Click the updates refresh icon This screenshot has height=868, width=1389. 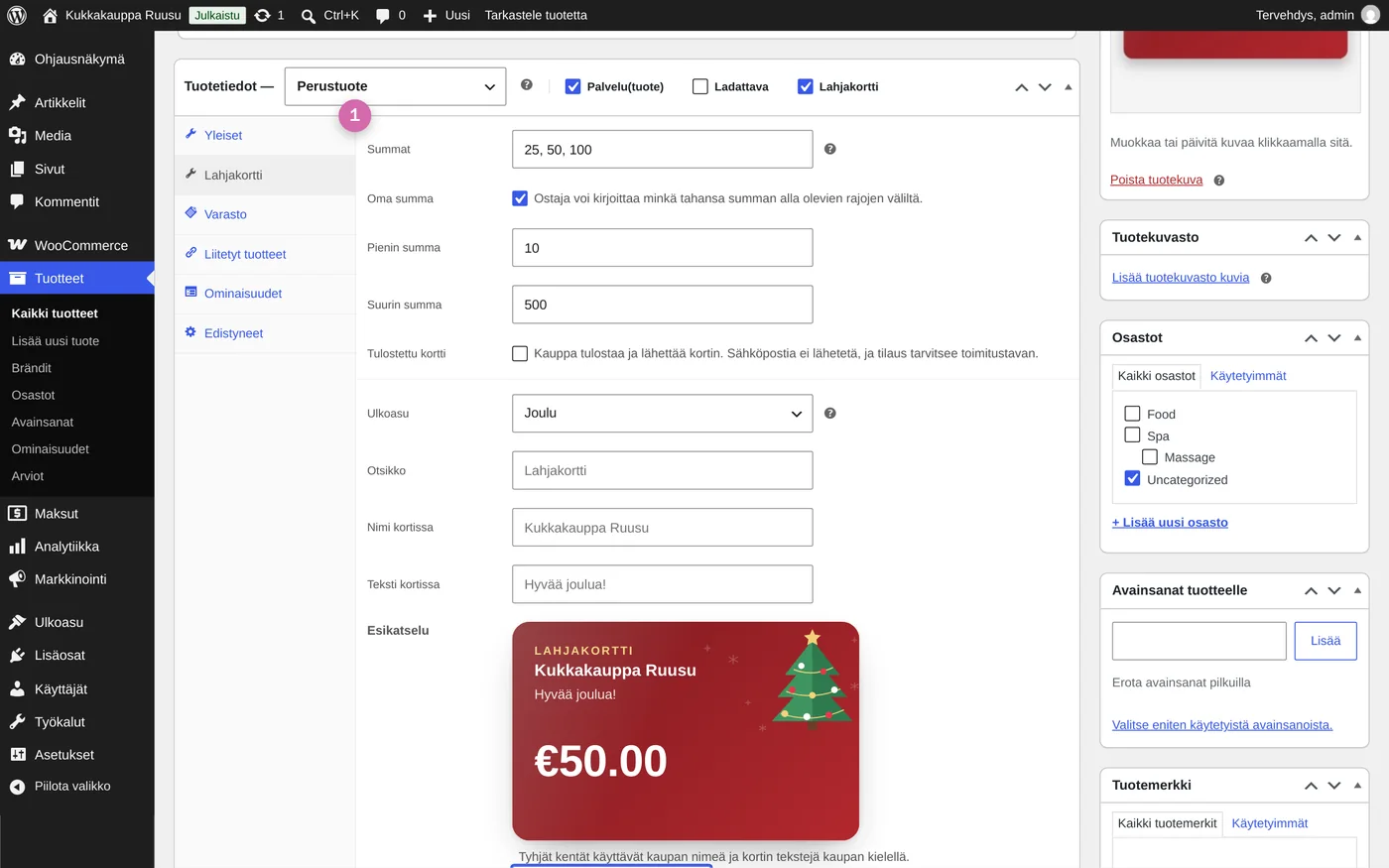coord(262,15)
